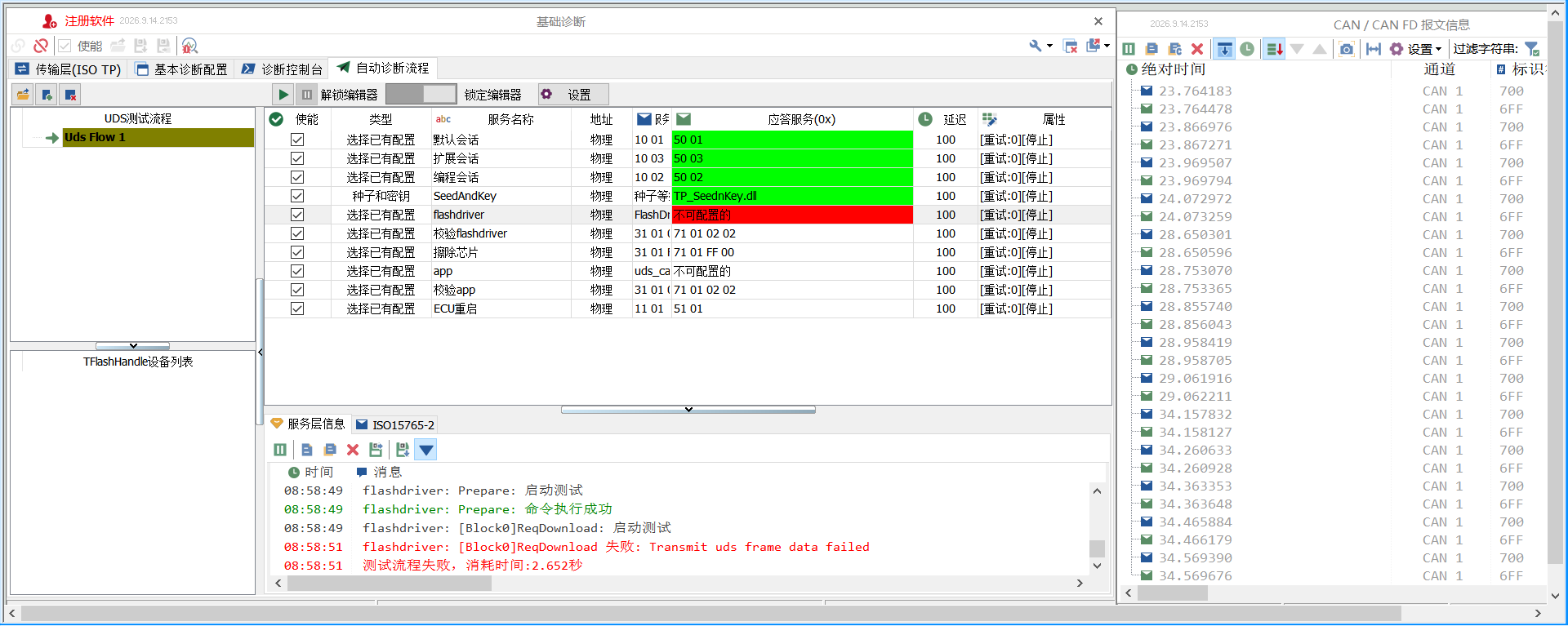Delete the selected UDS flow
Image resolution: width=1568 pixels, height=626 pixels.
coord(70,95)
